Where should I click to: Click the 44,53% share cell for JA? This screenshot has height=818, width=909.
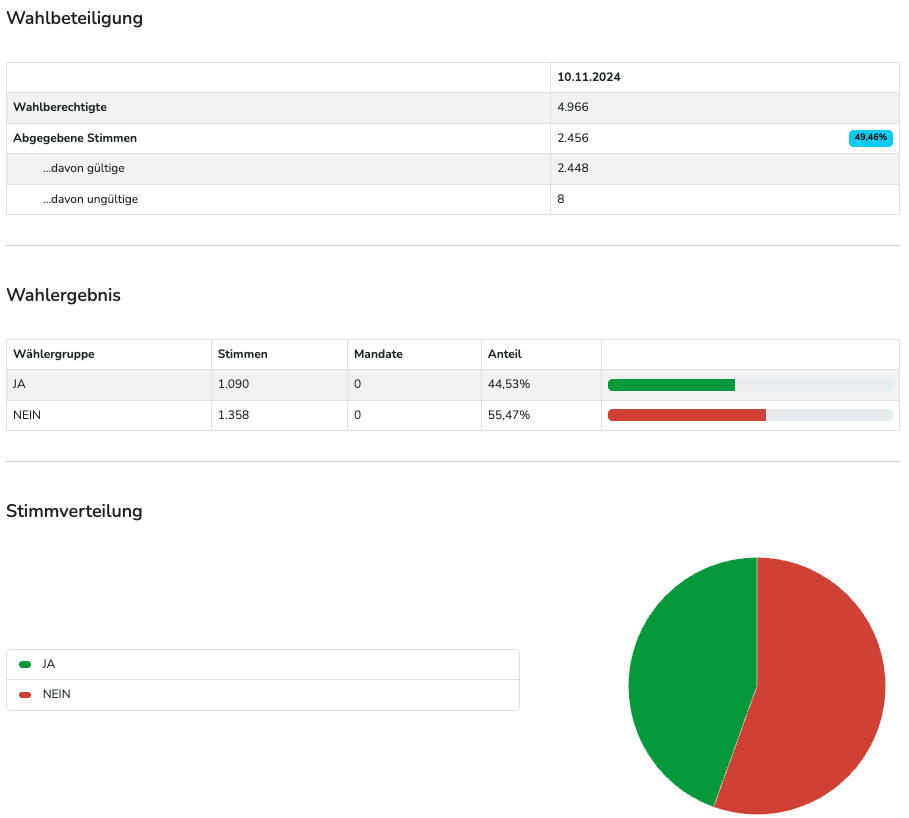coord(508,385)
